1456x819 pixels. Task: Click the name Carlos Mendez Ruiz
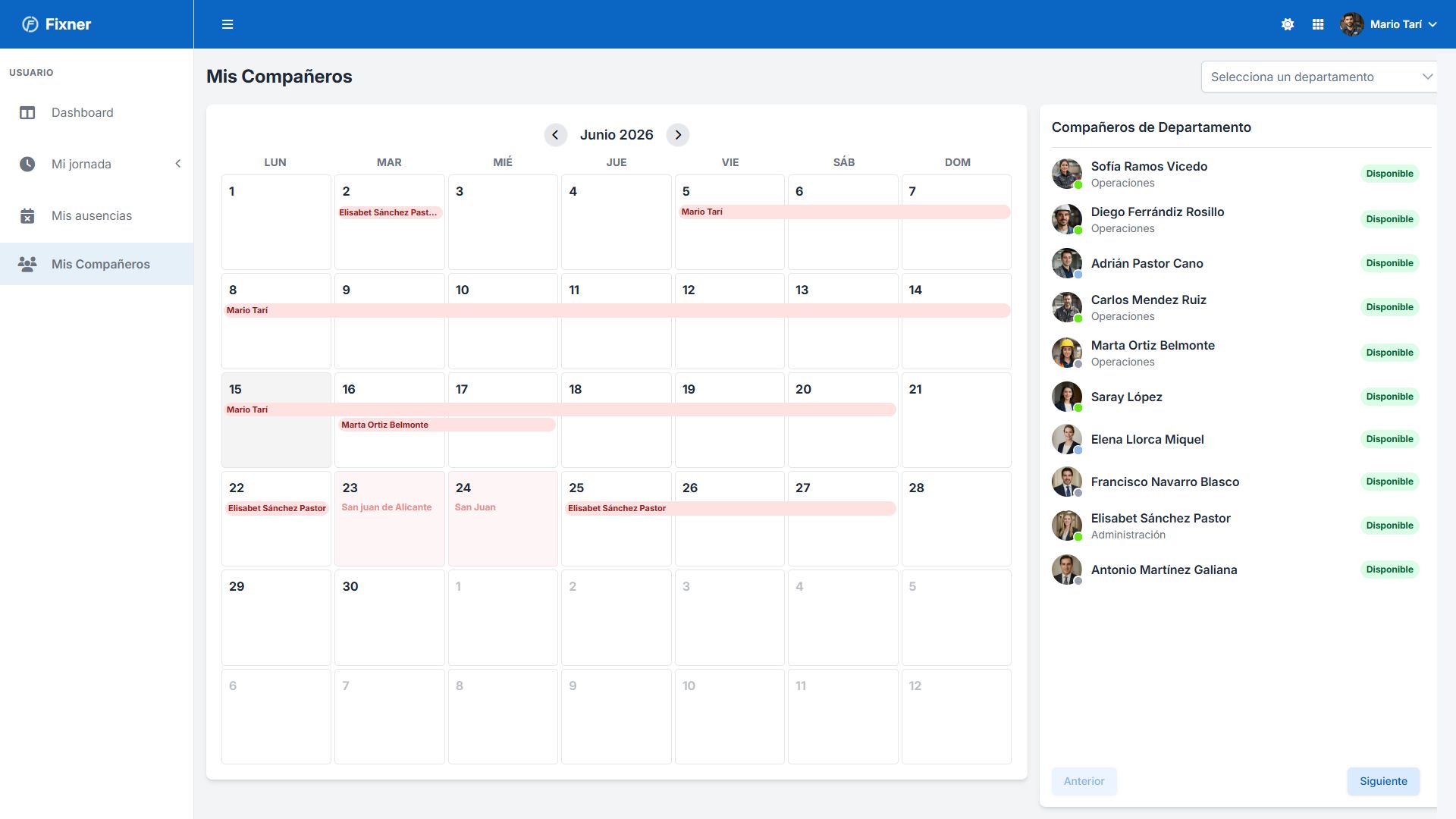point(1148,300)
